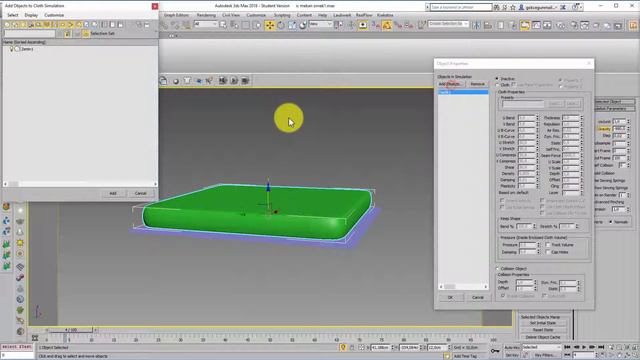Click the U Bend spinner arrows
The image size is (640, 360).
click(x=538, y=118)
